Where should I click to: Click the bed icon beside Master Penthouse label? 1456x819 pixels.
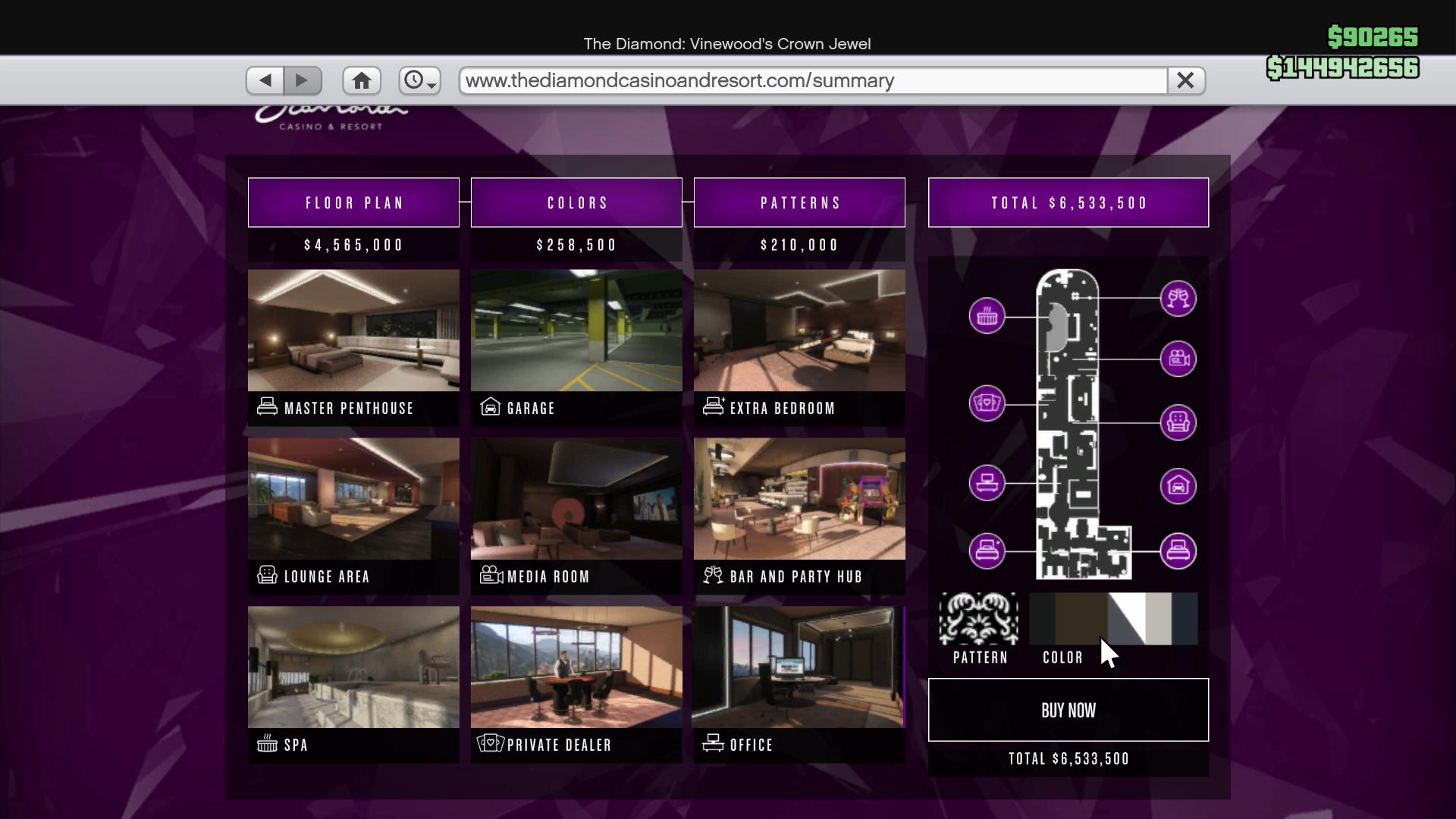267,406
